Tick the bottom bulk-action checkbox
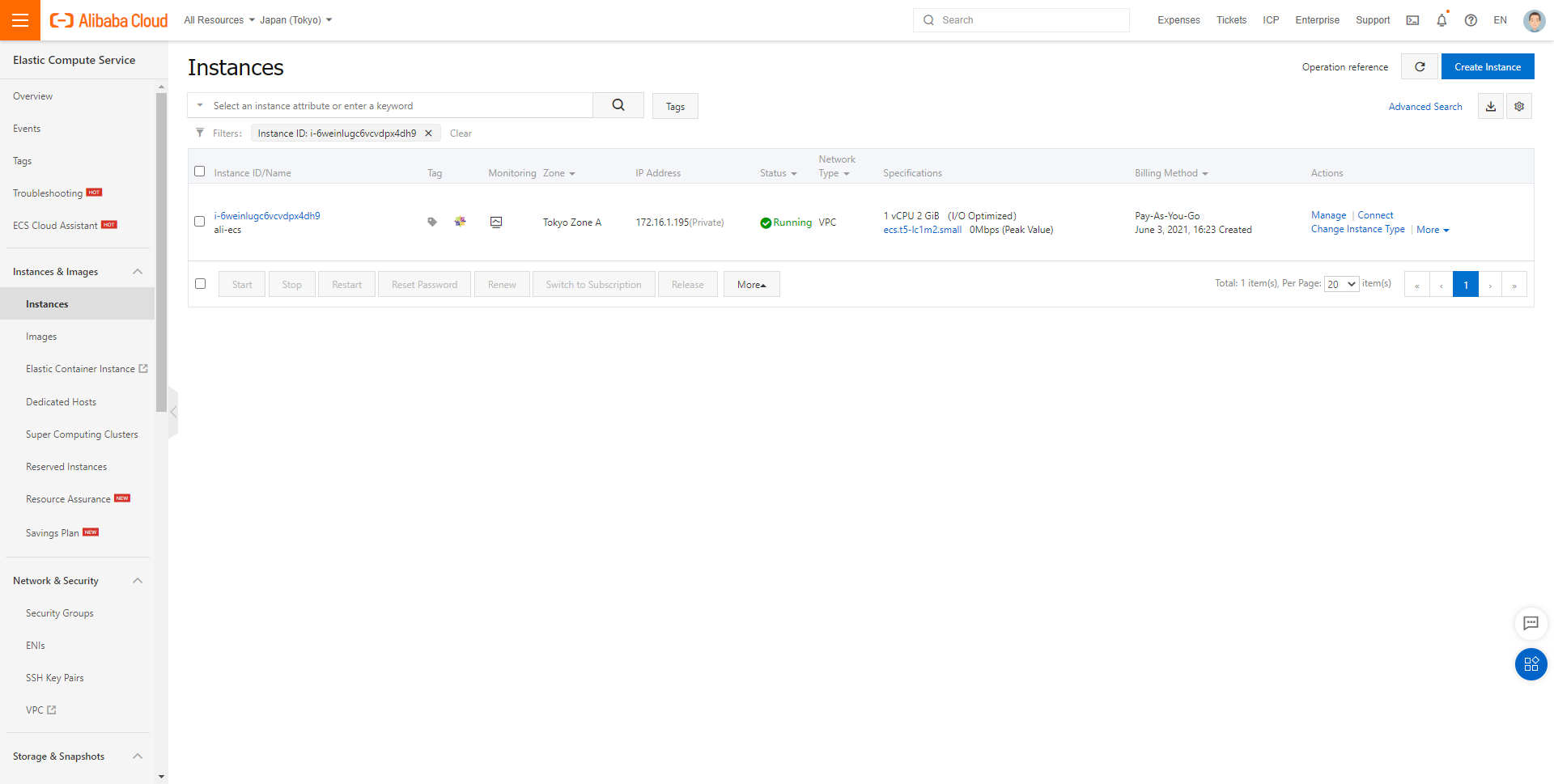This screenshot has height=784, width=1554. tap(201, 284)
